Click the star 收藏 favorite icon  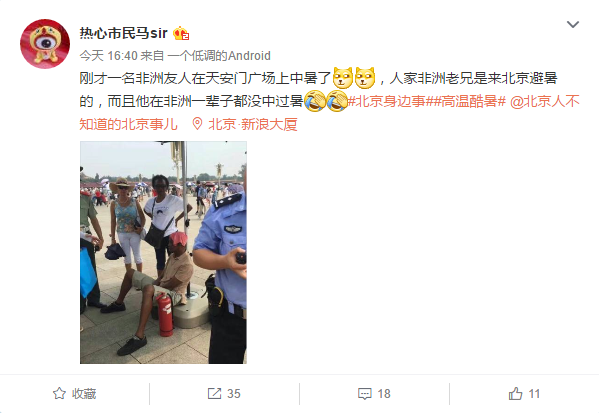pos(59,394)
